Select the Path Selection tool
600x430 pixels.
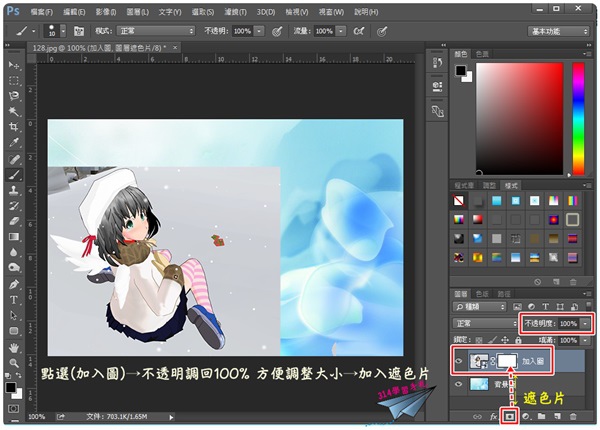[x=14, y=315]
